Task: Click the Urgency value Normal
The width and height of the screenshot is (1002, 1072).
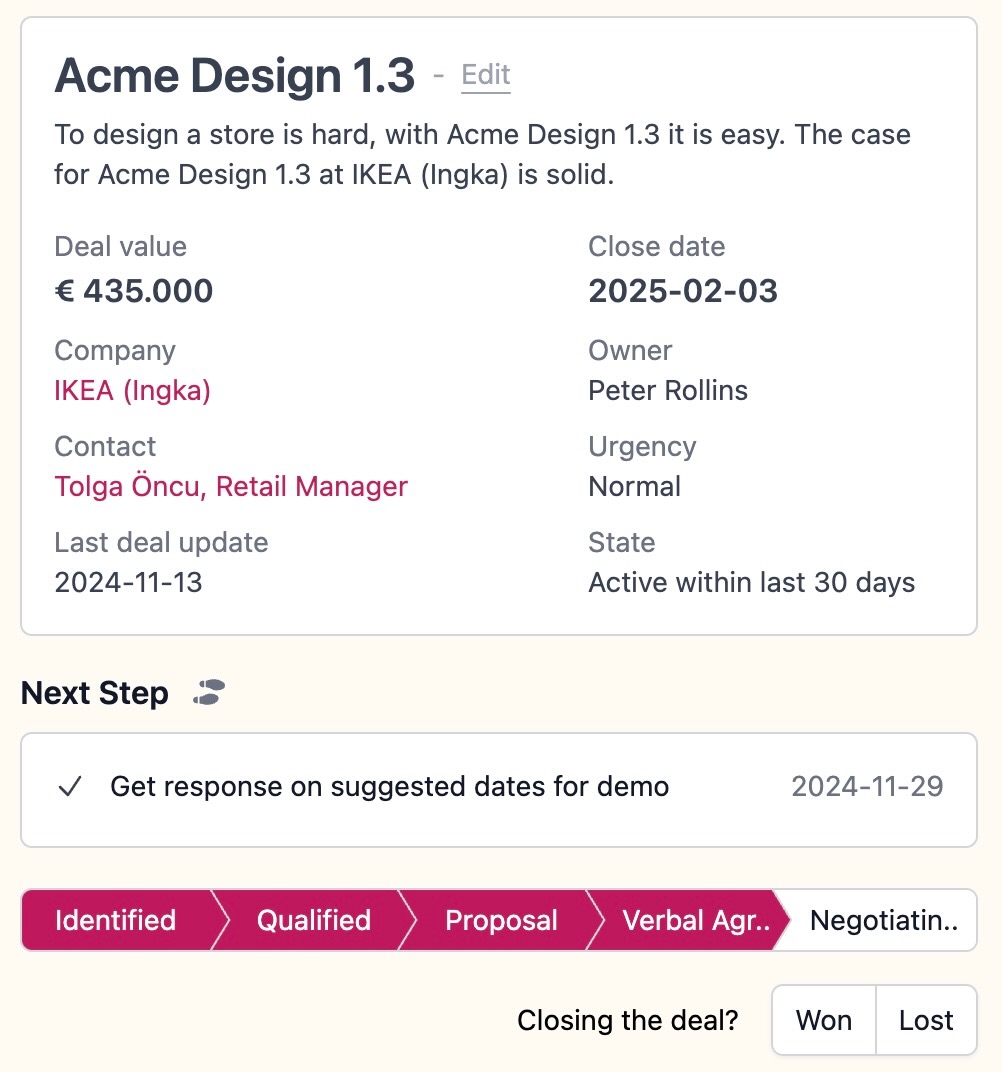Action: (635, 487)
